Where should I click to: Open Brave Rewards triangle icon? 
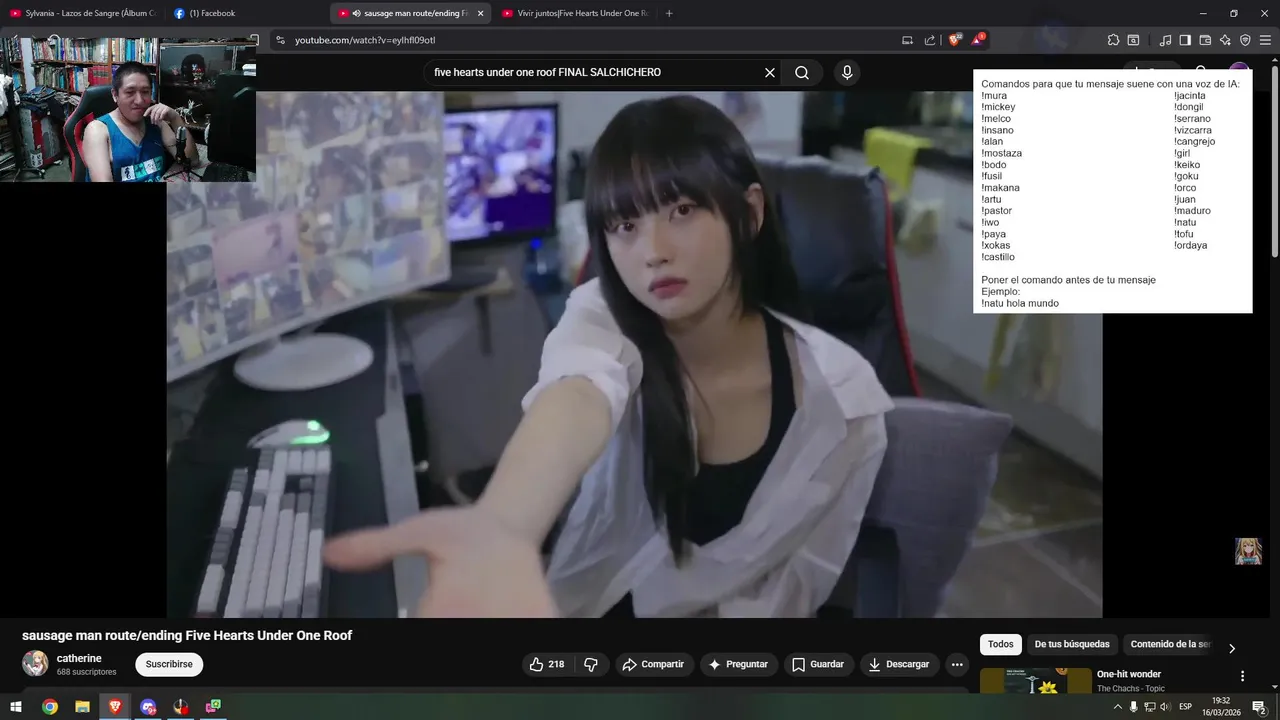[978, 40]
